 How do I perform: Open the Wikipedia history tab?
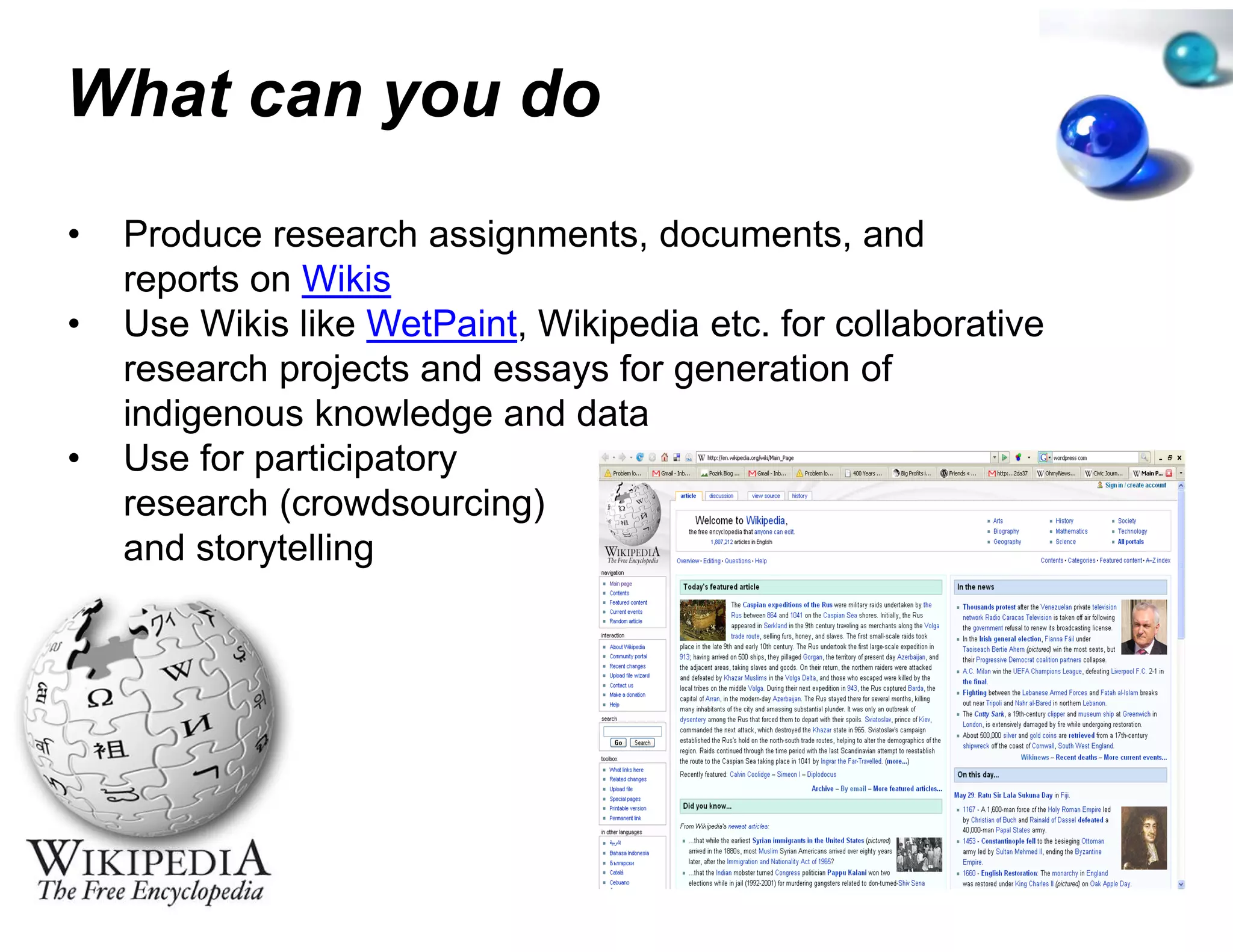click(800, 496)
